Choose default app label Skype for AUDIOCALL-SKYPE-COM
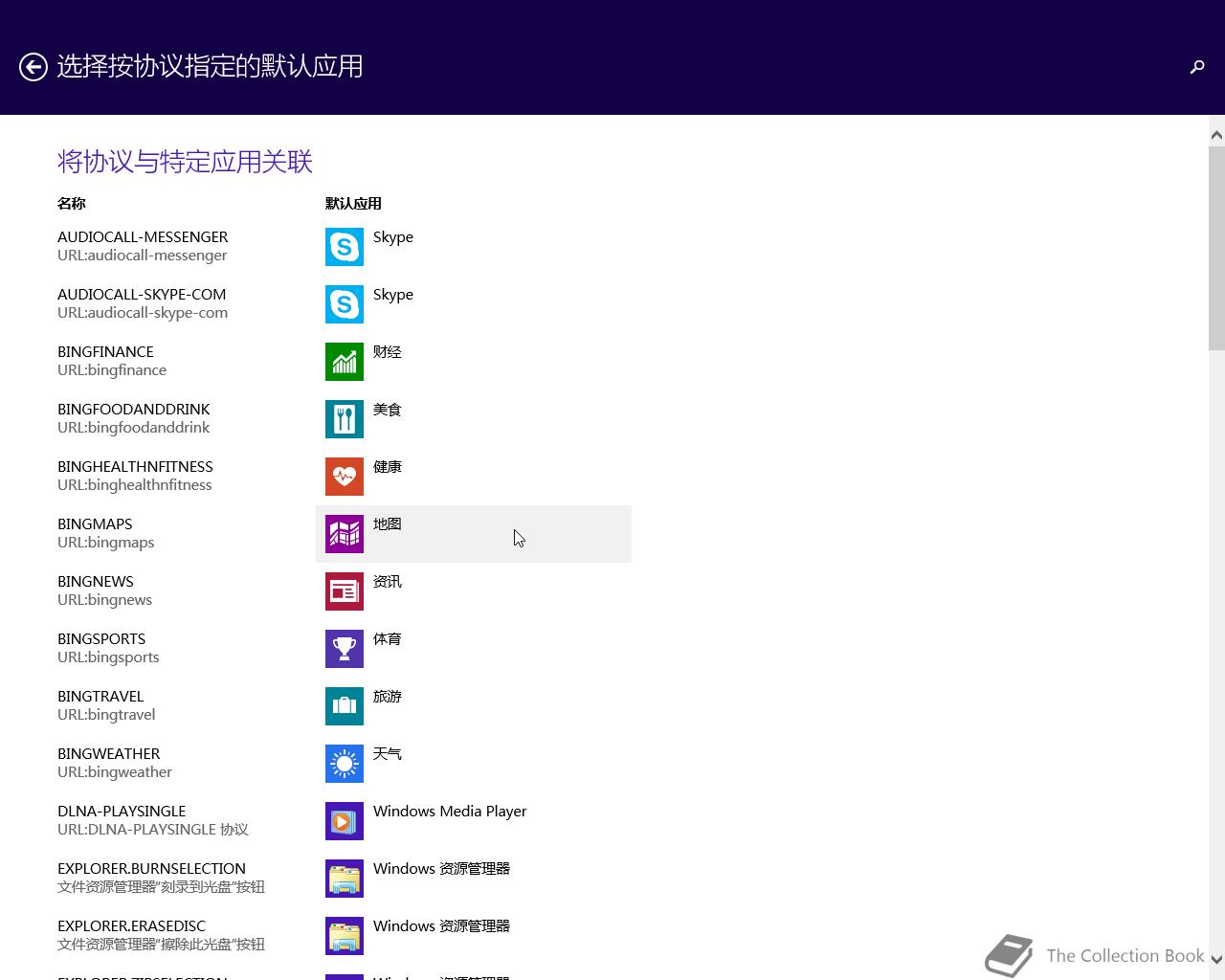This screenshot has width=1225, height=980. point(393,295)
